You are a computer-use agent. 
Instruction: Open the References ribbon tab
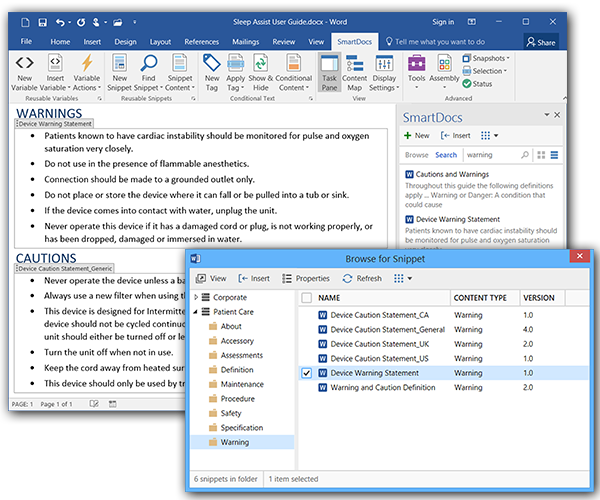tap(202, 42)
